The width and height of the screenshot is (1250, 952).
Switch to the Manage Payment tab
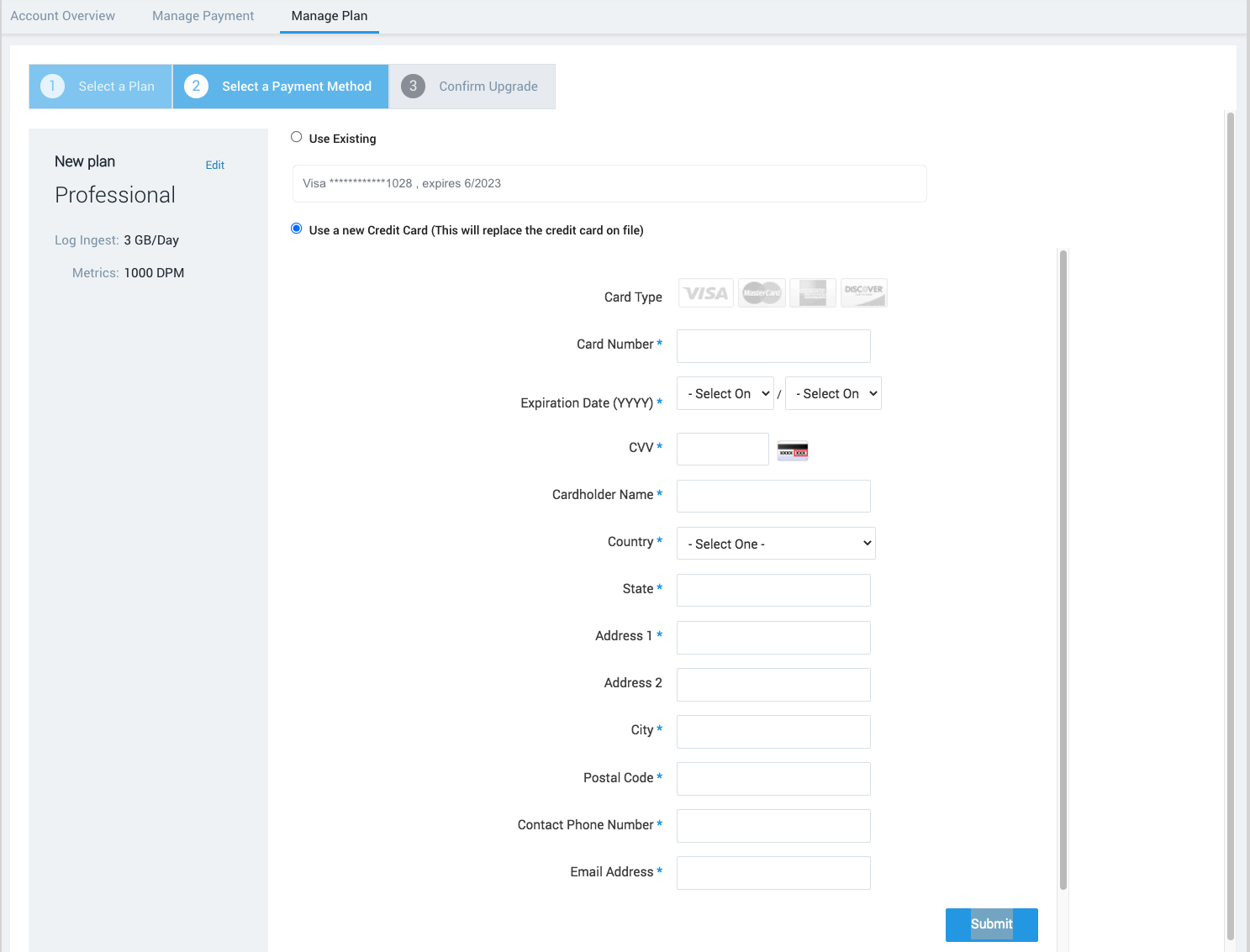coord(202,15)
